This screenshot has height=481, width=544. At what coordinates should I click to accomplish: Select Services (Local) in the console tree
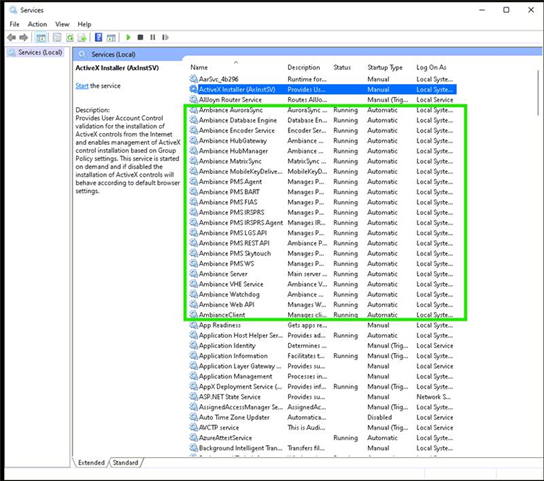[x=36, y=52]
